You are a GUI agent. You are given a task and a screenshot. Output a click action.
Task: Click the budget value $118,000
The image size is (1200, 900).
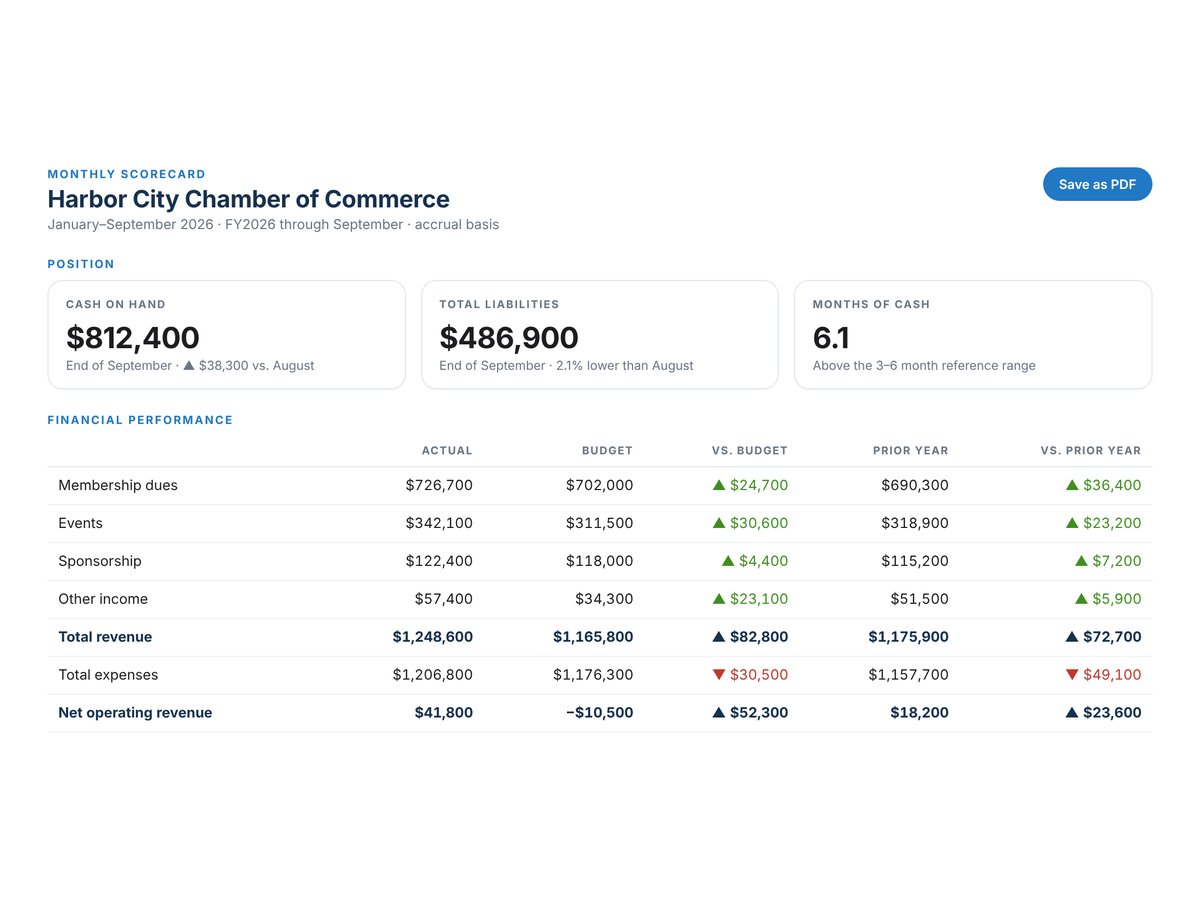(x=599, y=561)
